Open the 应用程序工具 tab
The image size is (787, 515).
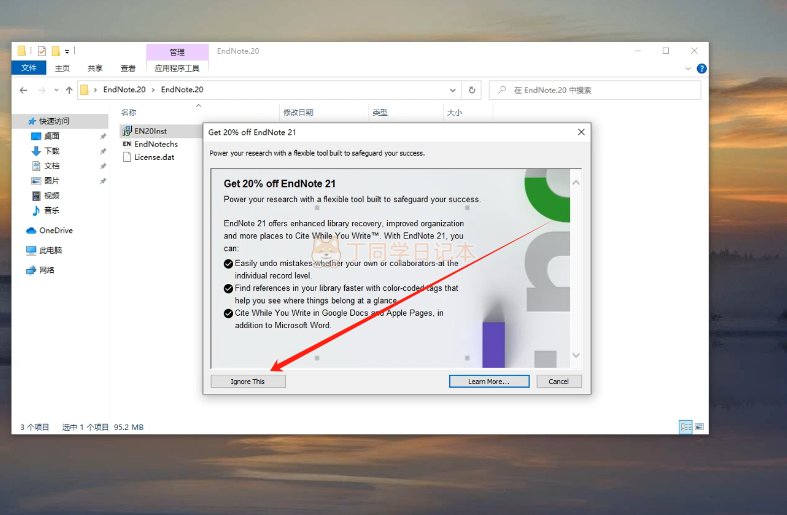point(177,68)
